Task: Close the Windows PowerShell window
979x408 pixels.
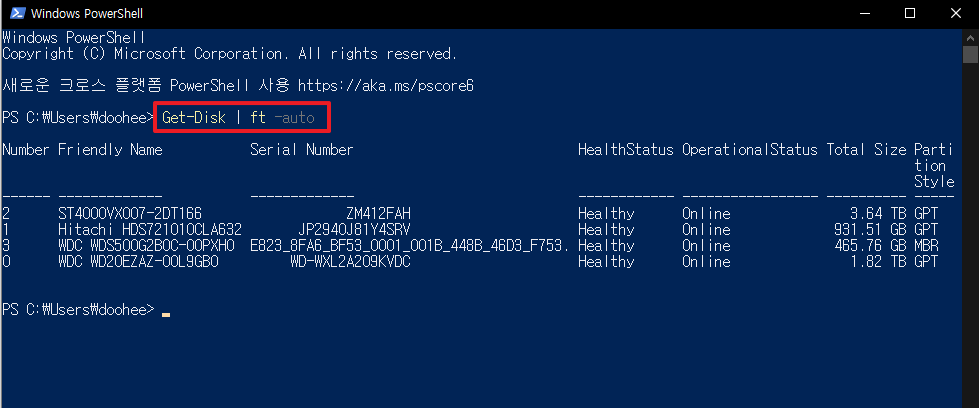Action: pos(956,13)
